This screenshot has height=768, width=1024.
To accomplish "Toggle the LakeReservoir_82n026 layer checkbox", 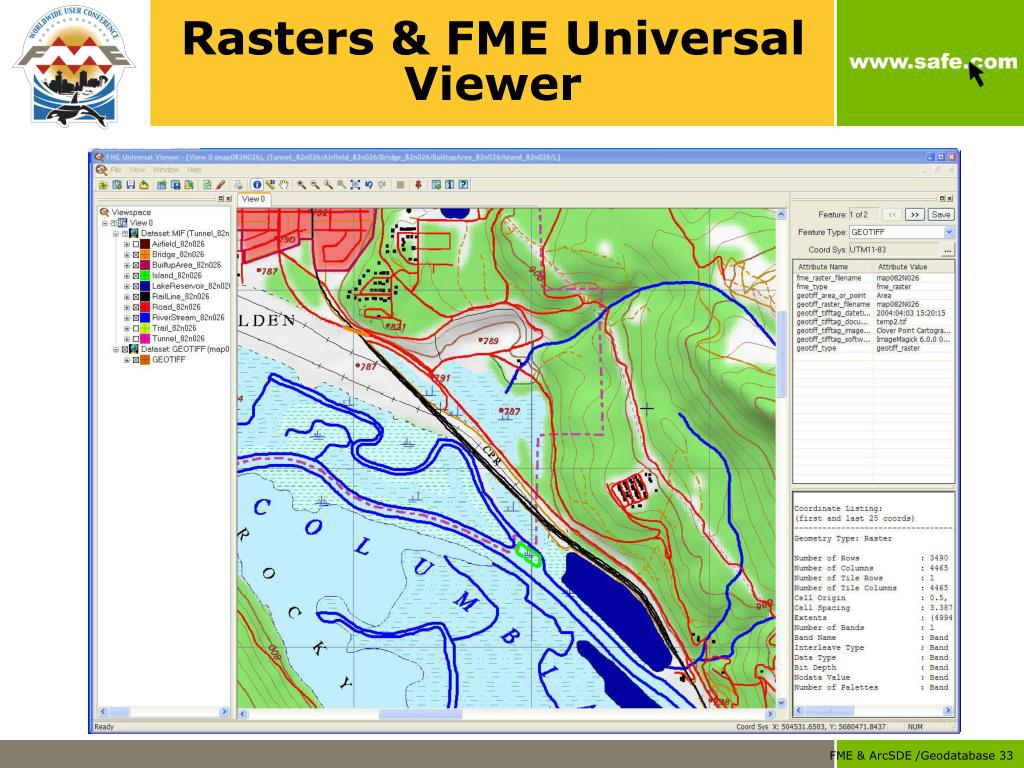I will [x=136, y=286].
